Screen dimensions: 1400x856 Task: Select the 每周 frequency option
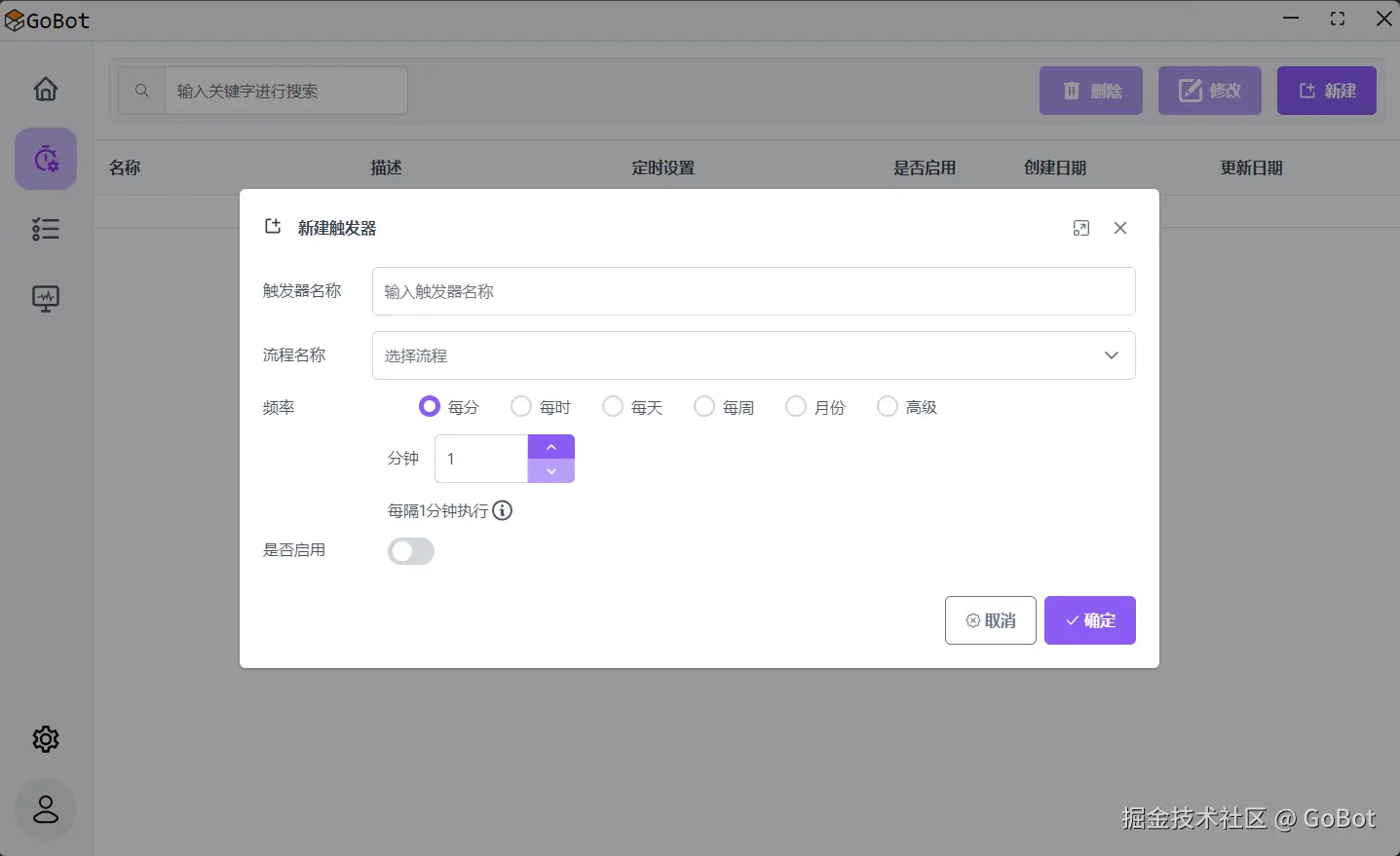(x=704, y=406)
